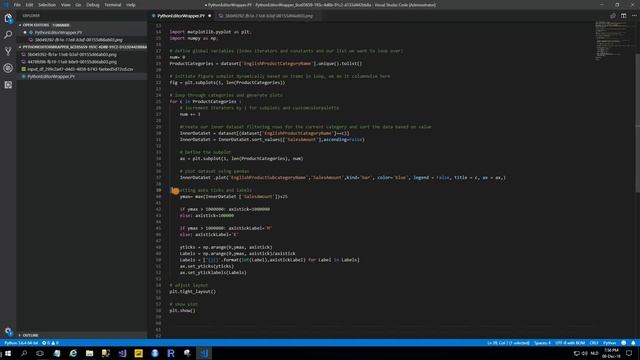Image resolution: width=640 pixels, height=360 pixels.
Task: Click the import numpy as np line
Action: (x=194, y=38)
